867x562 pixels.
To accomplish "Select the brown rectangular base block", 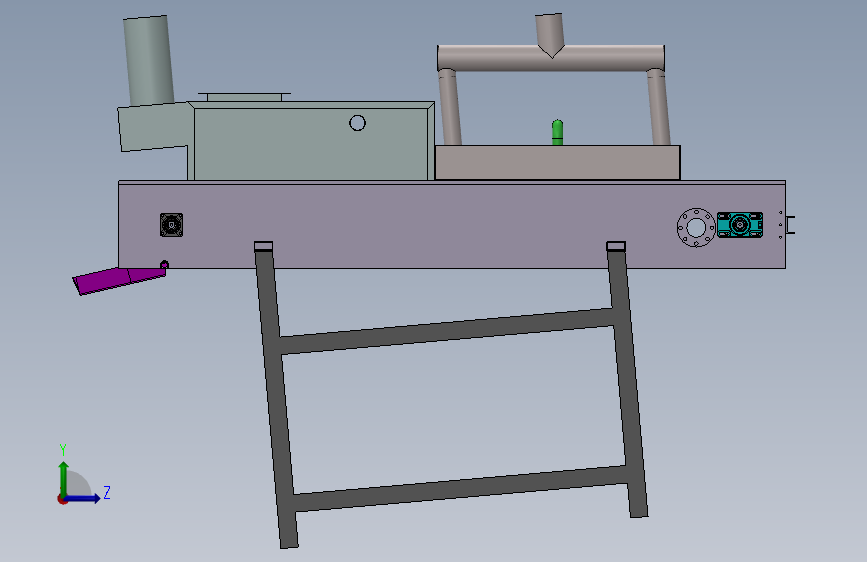I will 557,163.
